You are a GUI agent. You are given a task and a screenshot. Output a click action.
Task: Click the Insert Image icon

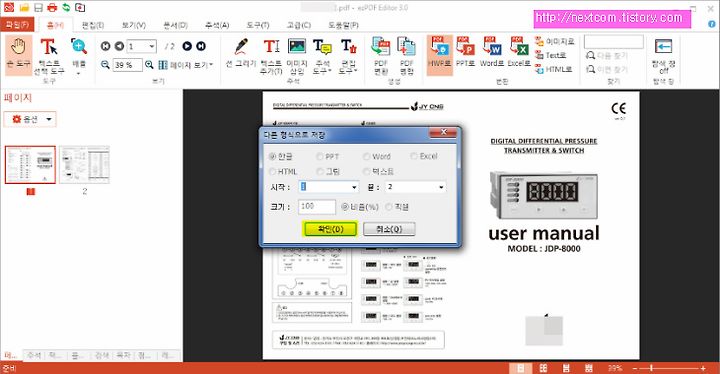[x=297, y=47]
